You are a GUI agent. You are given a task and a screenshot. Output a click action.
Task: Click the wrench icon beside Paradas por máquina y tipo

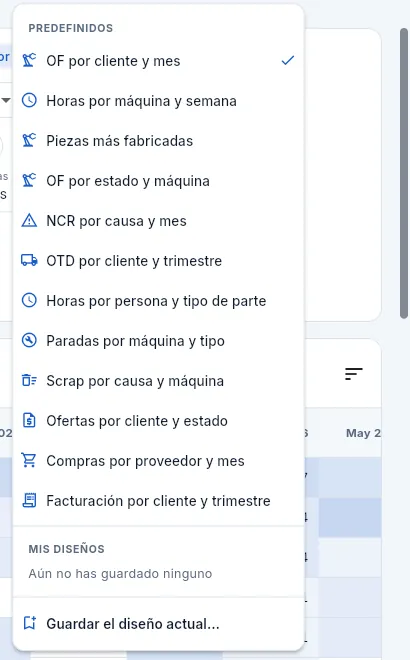(x=29, y=341)
